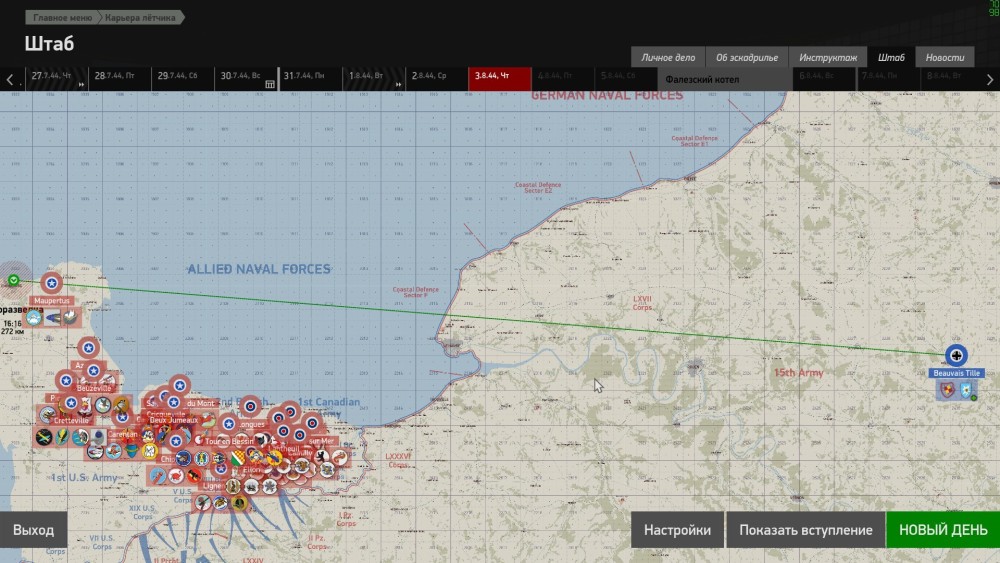
Task: Open Настройки settings button
Action: tap(677, 530)
